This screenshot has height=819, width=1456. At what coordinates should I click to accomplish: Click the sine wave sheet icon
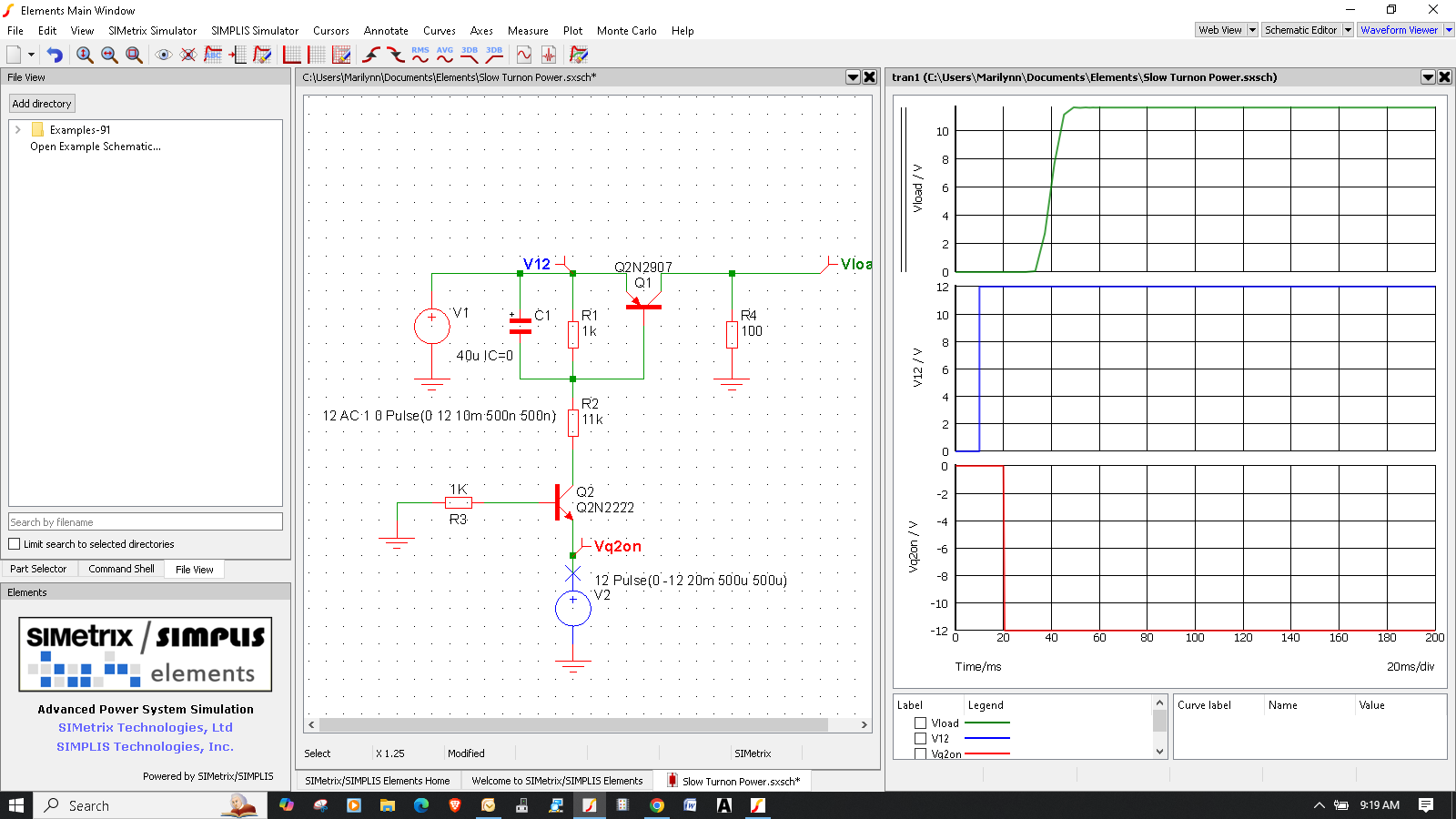pyautogui.click(x=524, y=55)
